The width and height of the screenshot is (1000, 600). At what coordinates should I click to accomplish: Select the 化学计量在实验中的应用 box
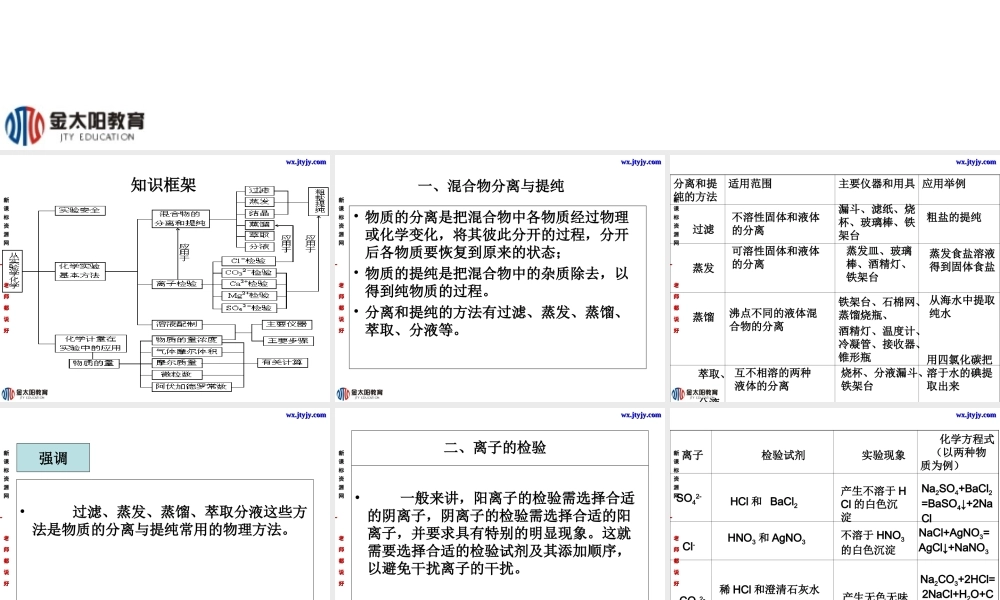(90, 344)
